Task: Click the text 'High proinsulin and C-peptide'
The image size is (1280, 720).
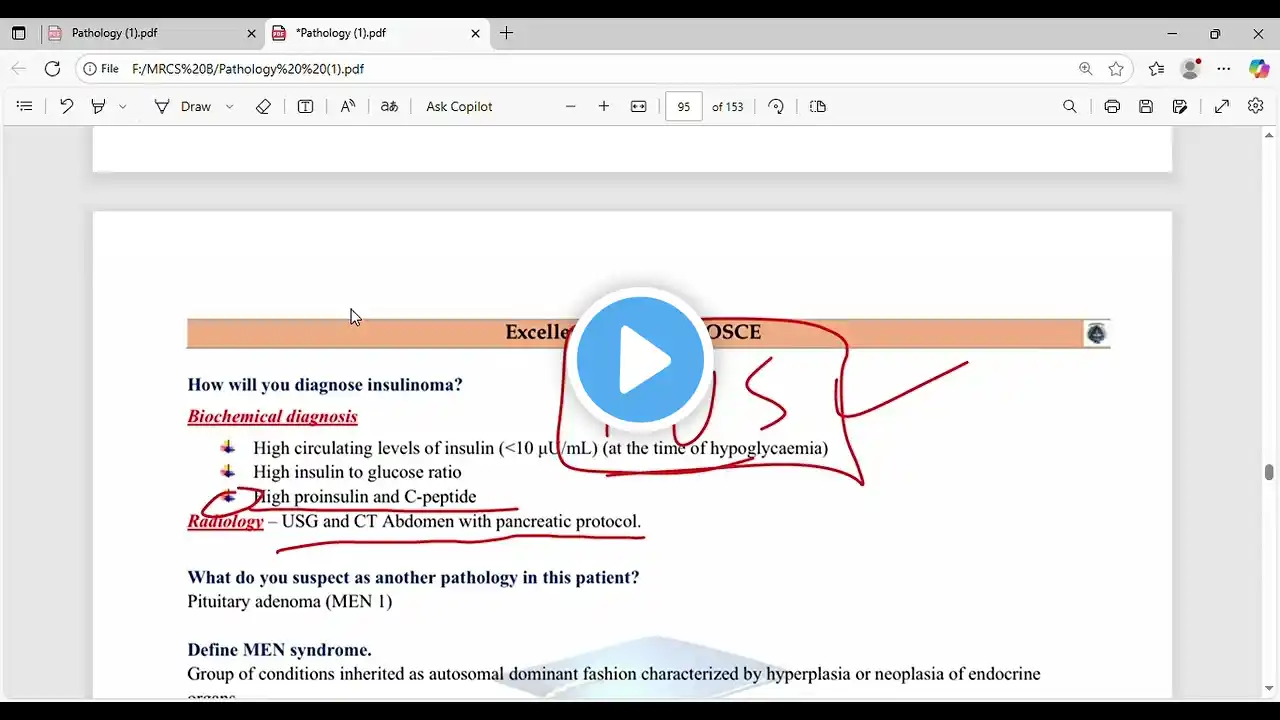Action: [x=364, y=497]
